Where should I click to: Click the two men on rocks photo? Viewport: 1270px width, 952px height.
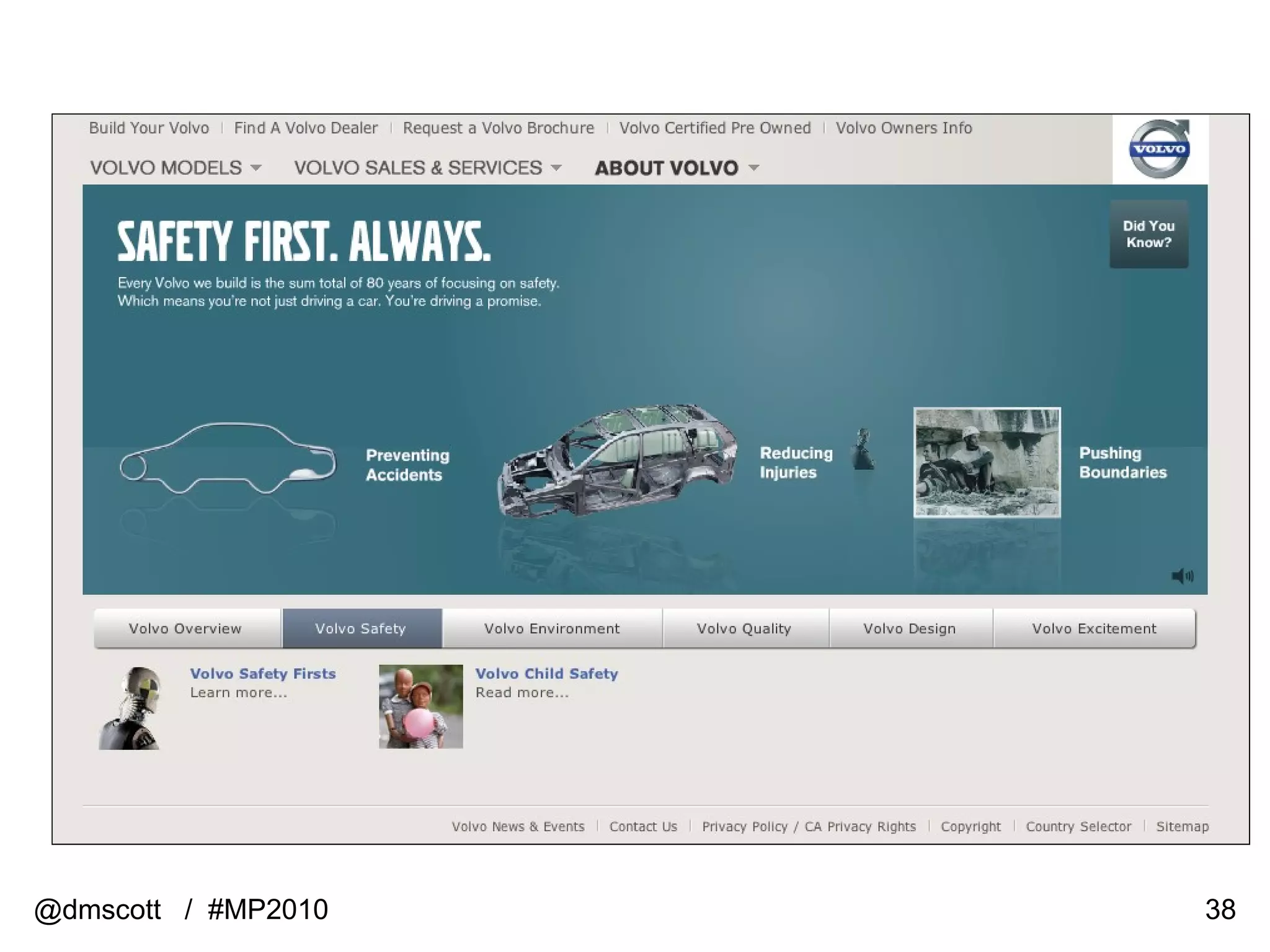987,462
